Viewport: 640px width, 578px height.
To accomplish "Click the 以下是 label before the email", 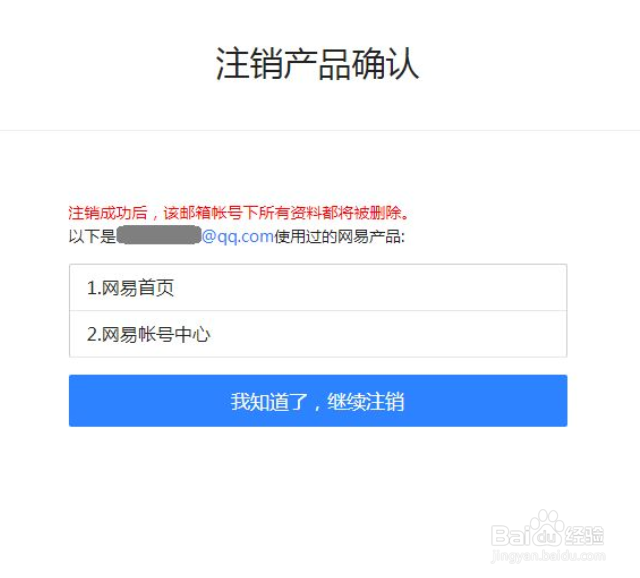I will coord(93,236).
